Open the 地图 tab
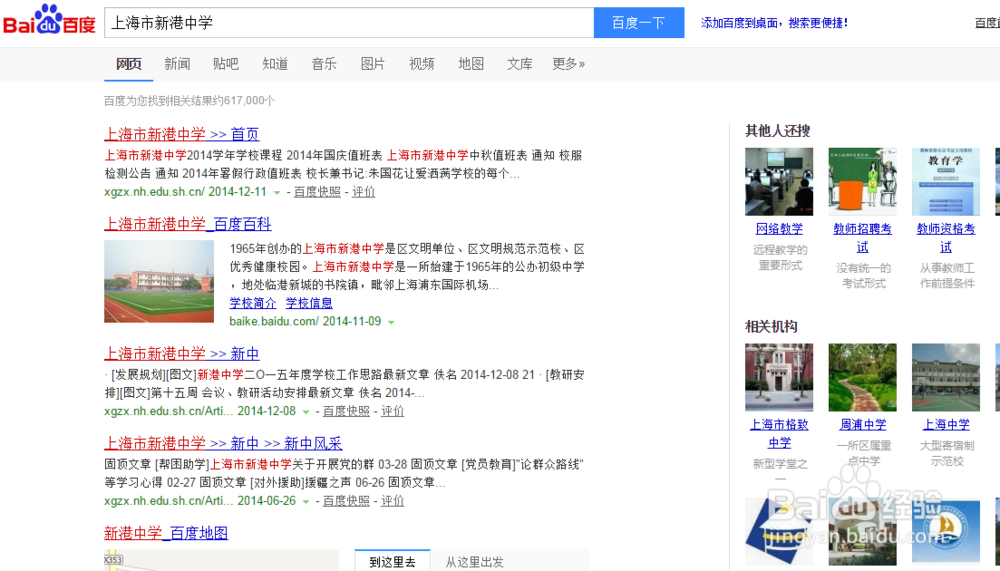 click(x=471, y=64)
